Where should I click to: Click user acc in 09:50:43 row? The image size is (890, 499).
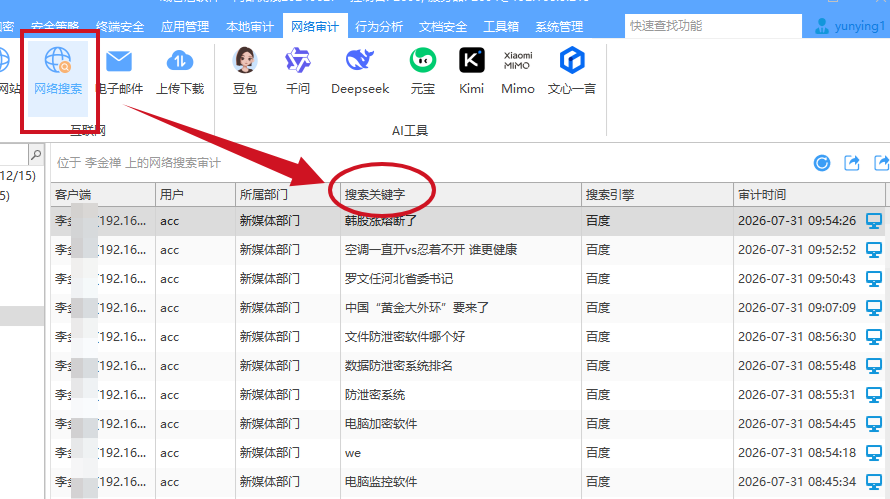(x=169, y=279)
